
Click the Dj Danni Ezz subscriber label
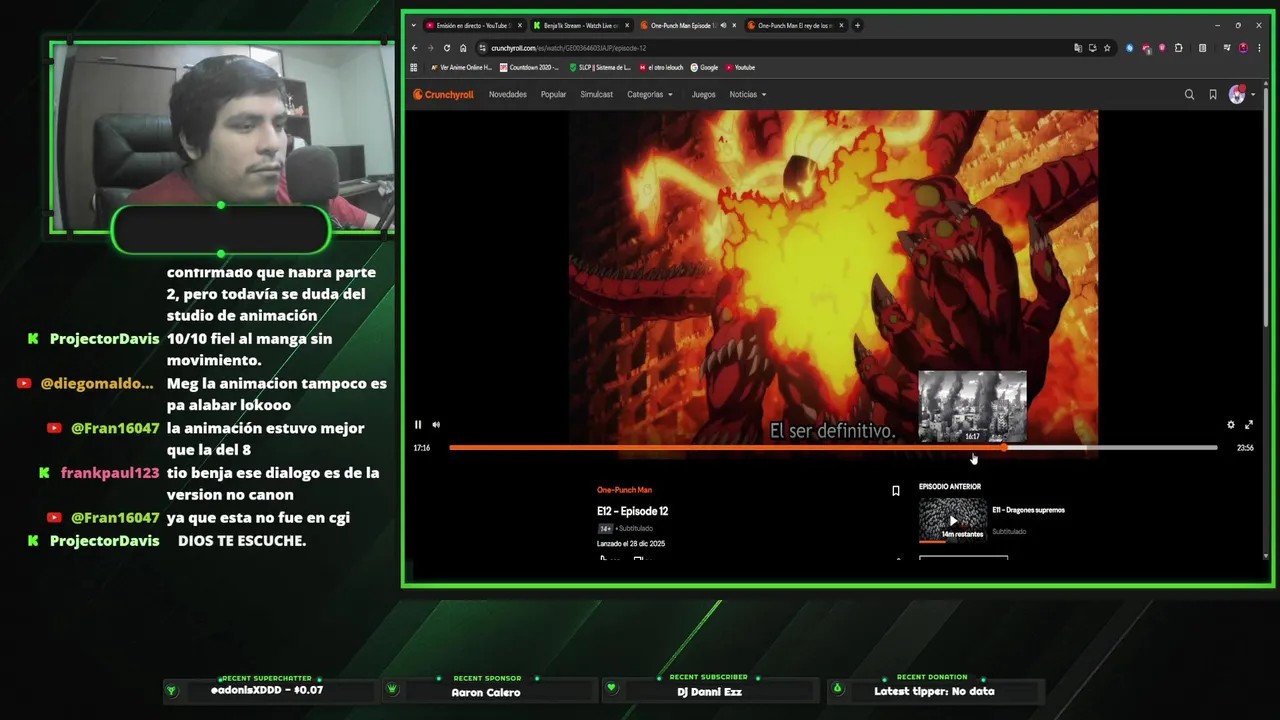710,692
